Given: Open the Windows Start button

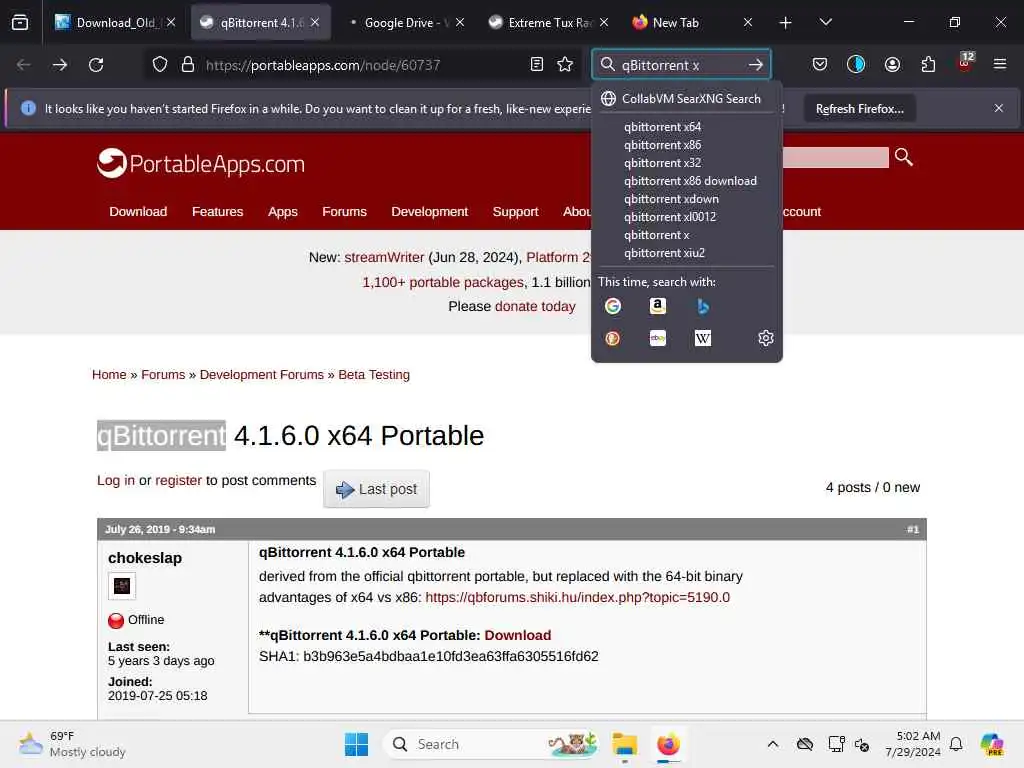Looking at the screenshot, I should (x=356, y=744).
